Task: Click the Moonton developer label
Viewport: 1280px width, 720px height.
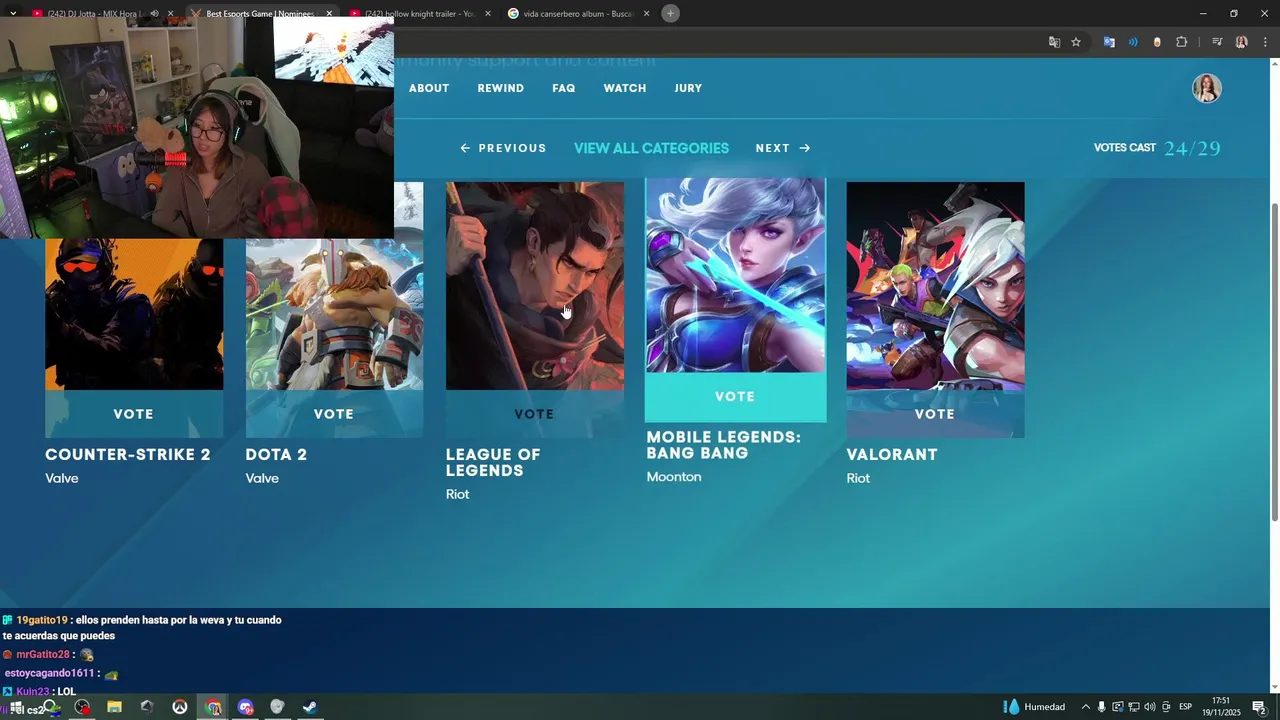Action: pos(674,477)
